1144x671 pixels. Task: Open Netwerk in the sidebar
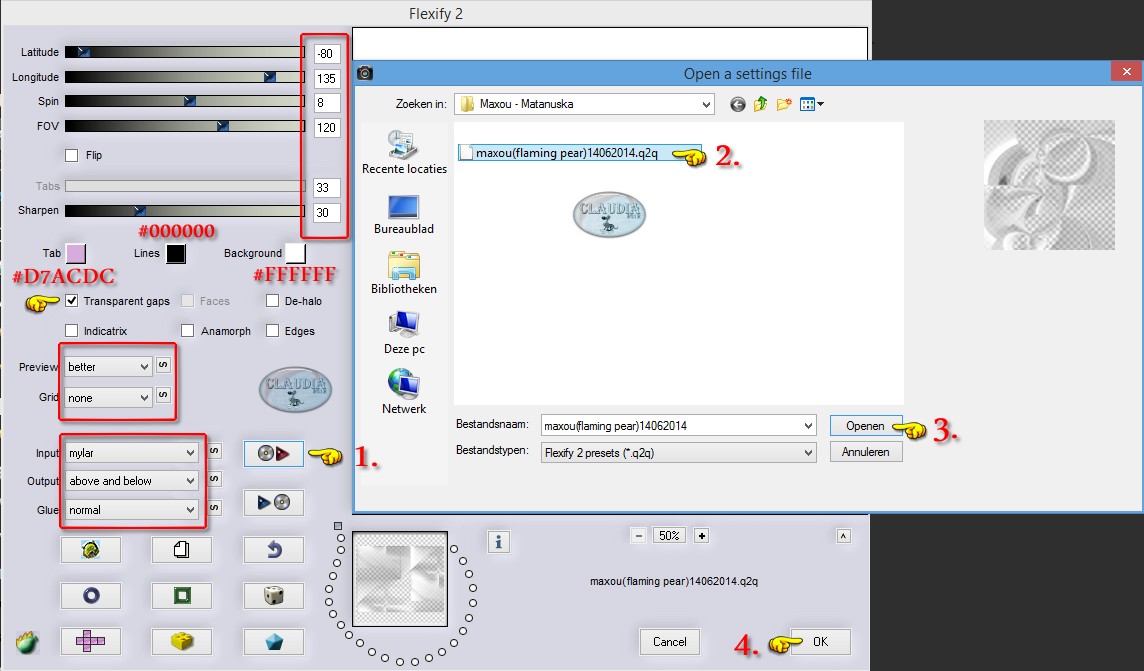pos(403,392)
